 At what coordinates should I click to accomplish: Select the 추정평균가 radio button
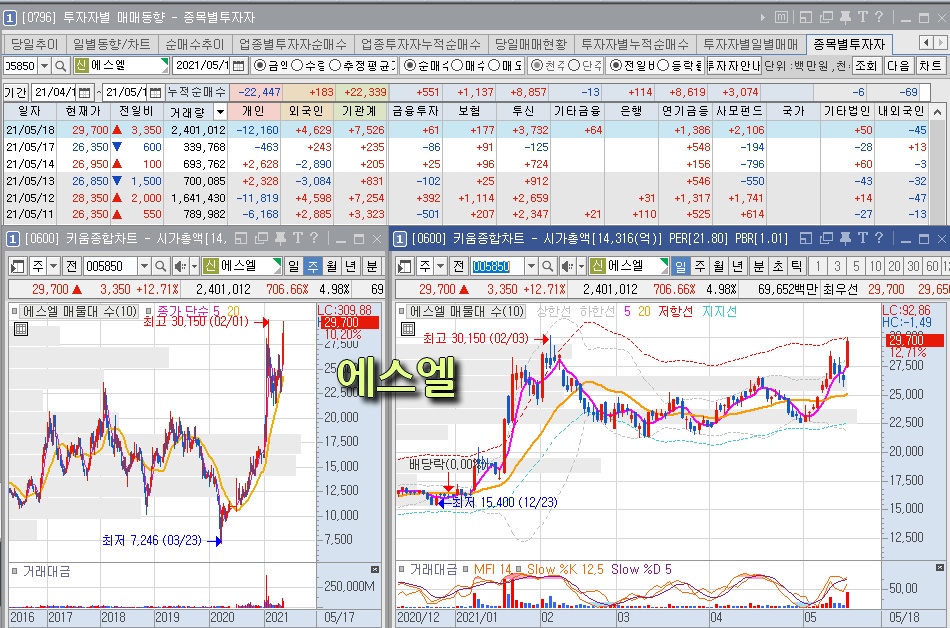(334, 65)
